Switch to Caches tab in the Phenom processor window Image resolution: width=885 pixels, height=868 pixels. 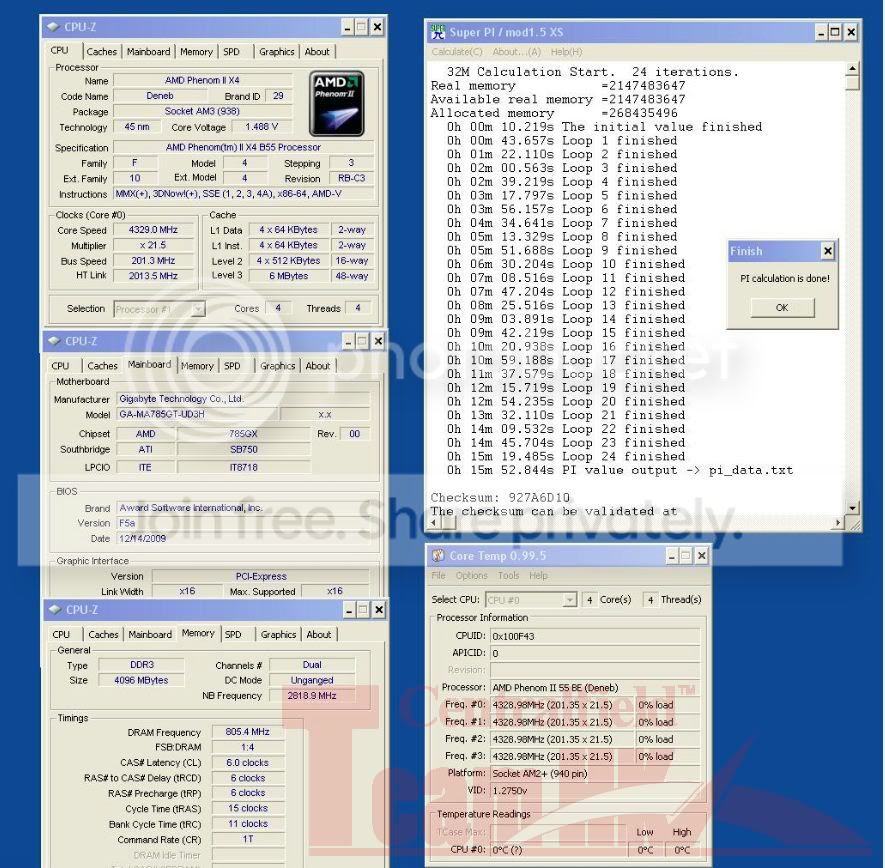[x=101, y=52]
